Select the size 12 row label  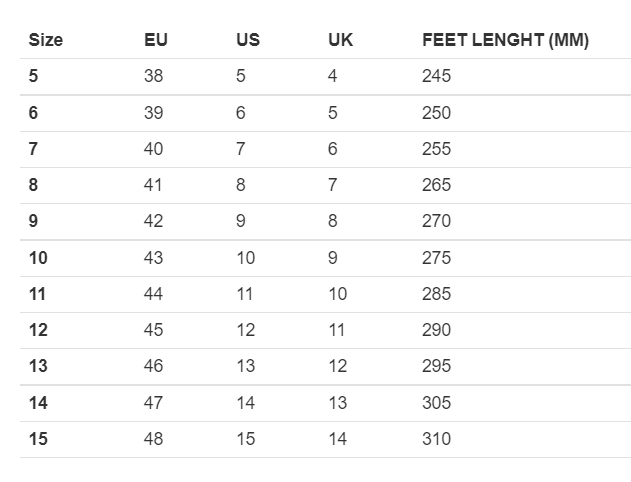click(x=38, y=330)
